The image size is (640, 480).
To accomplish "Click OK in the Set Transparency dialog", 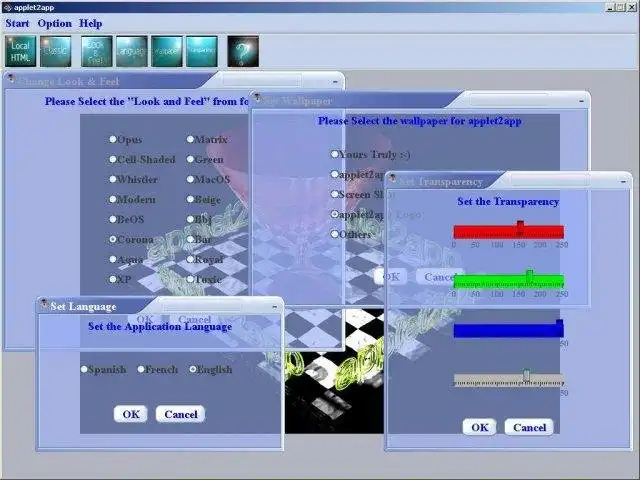I will tap(480, 427).
